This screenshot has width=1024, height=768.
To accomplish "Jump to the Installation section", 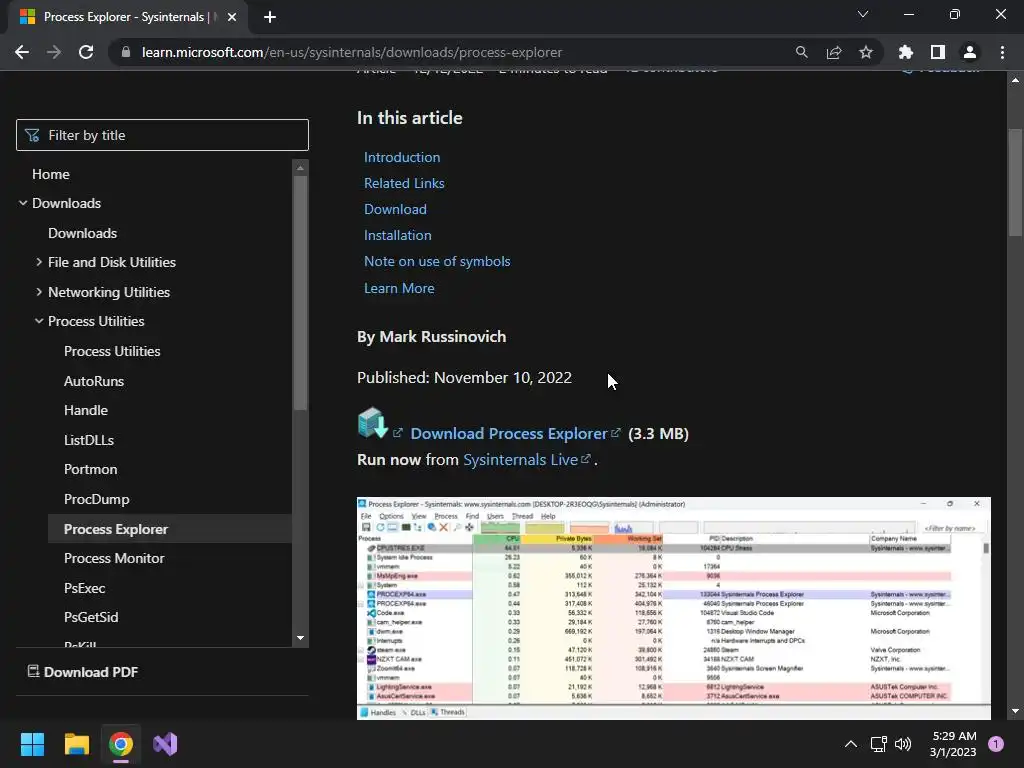I will click(397, 235).
